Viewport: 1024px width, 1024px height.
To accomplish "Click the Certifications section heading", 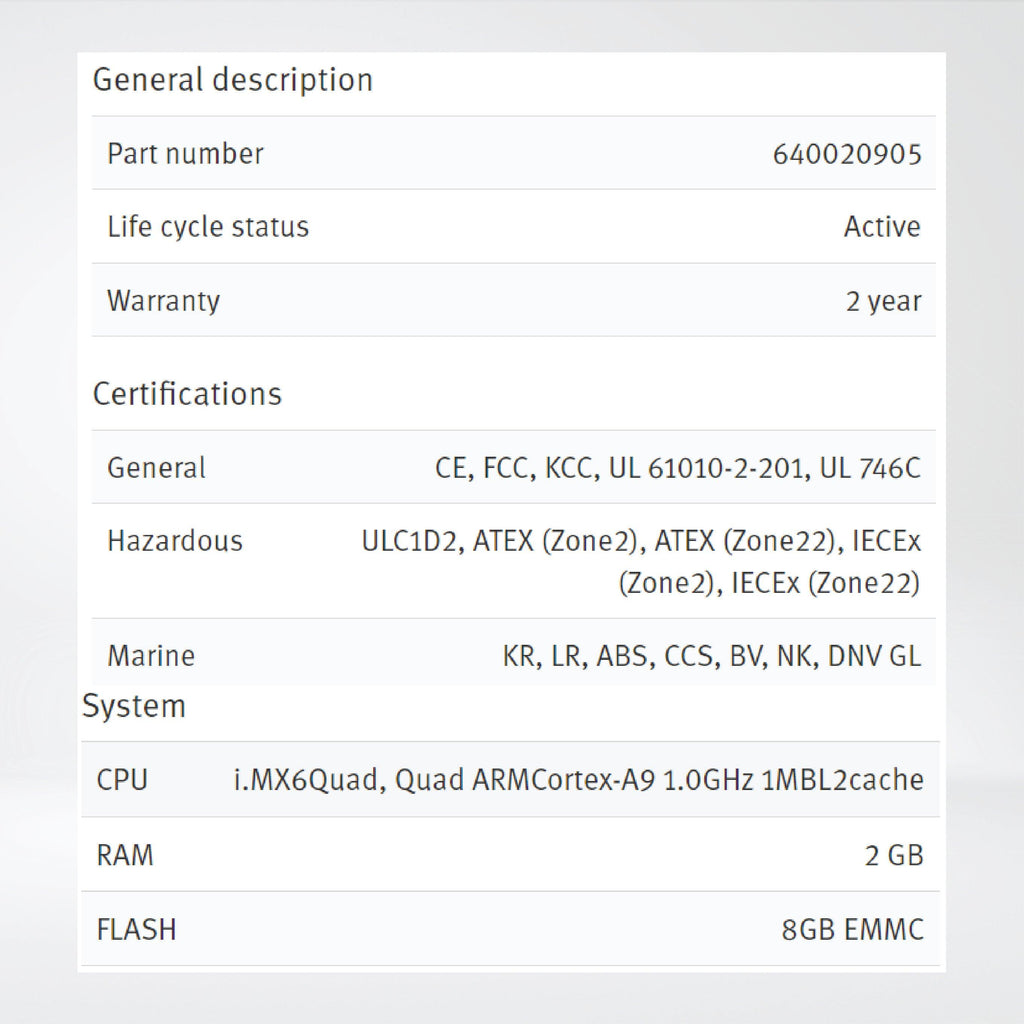I will point(187,394).
